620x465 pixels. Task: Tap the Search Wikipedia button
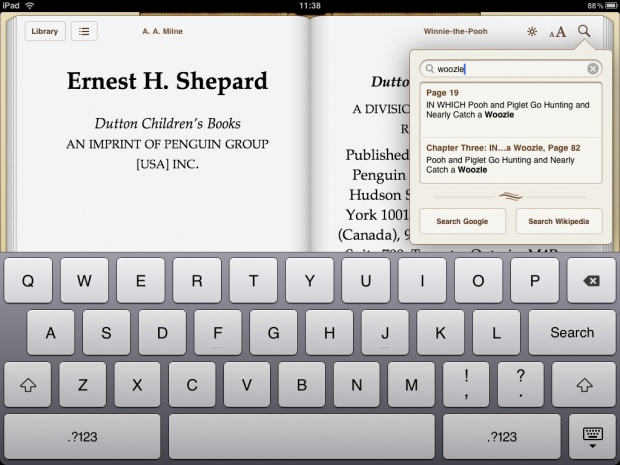point(559,221)
